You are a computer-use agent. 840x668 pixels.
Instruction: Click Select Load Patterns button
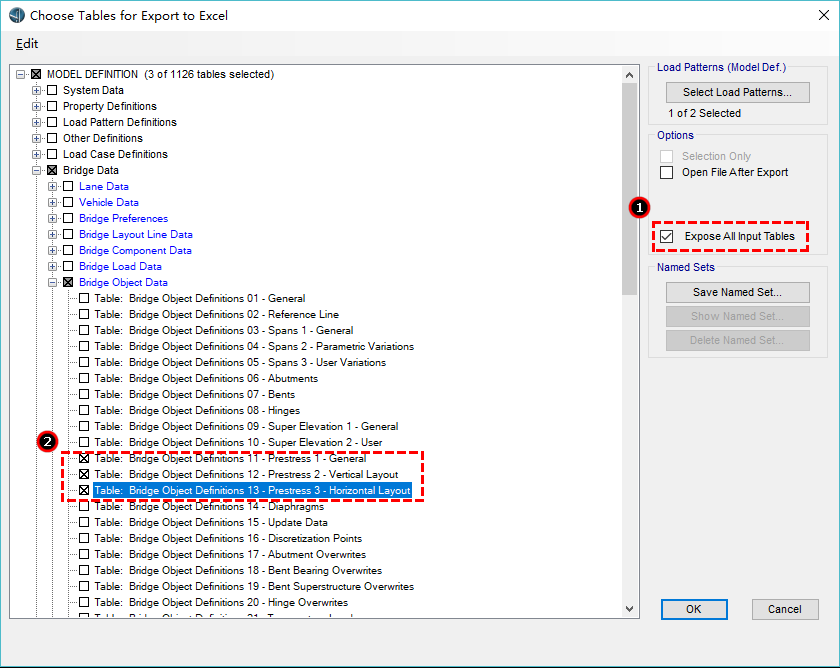737,92
